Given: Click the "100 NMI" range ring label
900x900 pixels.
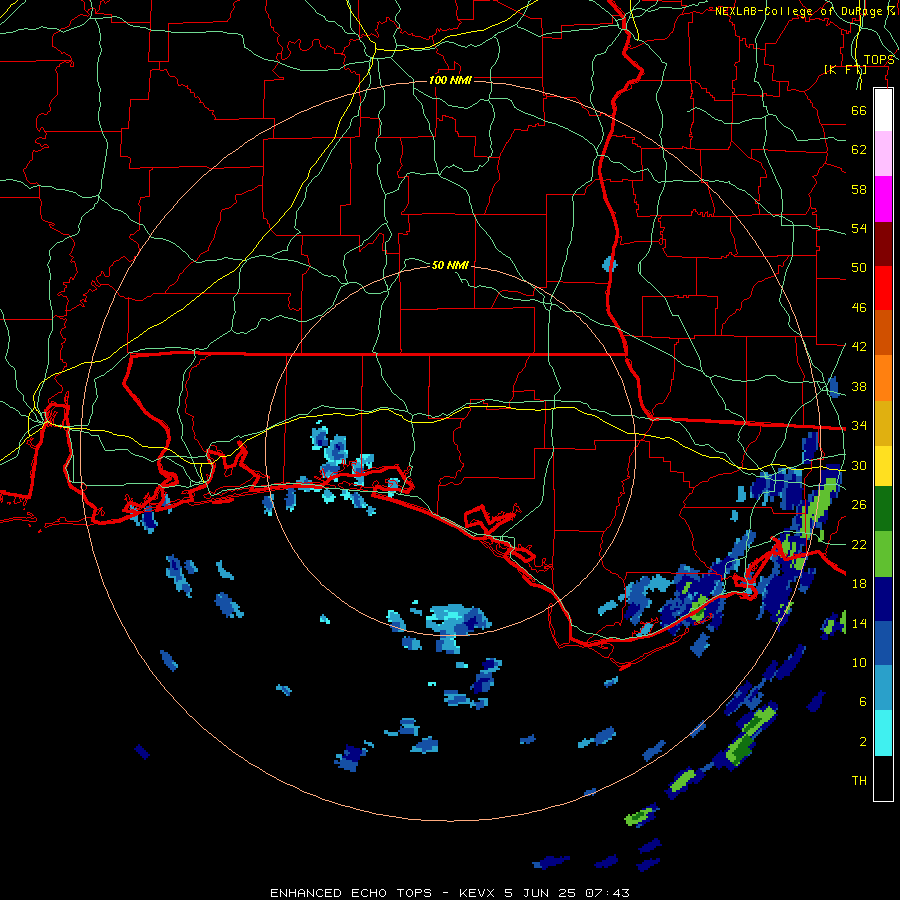Looking at the screenshot, I should [x=450, y=80].
